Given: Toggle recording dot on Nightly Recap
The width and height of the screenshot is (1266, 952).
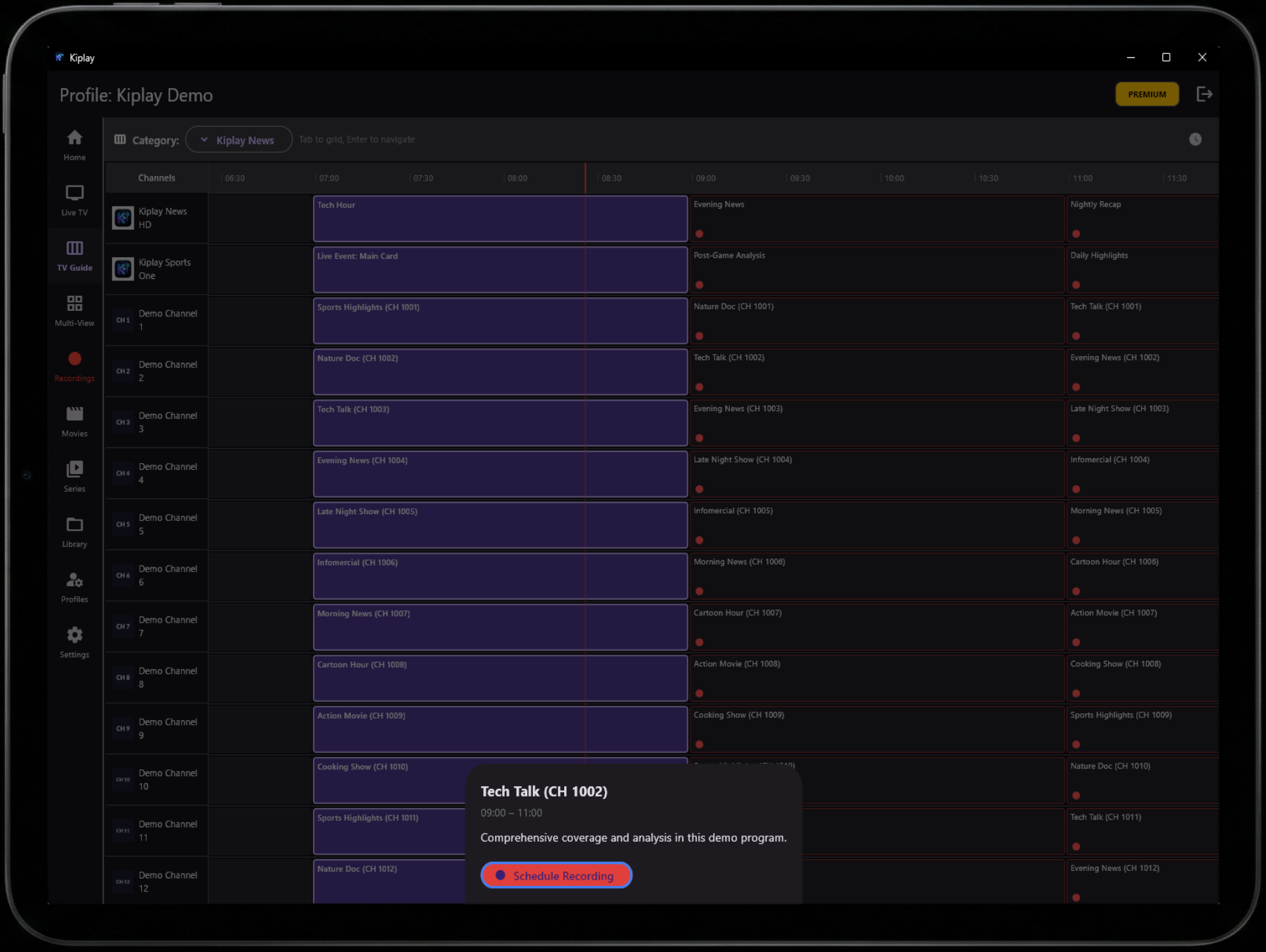Looking at the screenshot, I should point(1076,233).
